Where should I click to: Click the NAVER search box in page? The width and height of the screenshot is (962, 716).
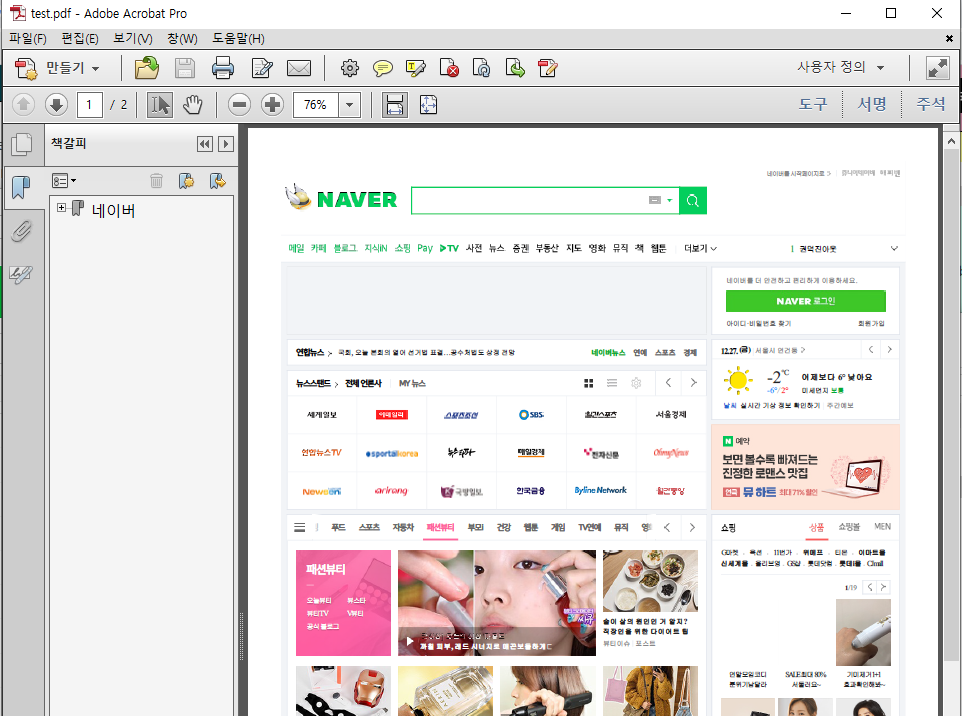tap(545, 201)
